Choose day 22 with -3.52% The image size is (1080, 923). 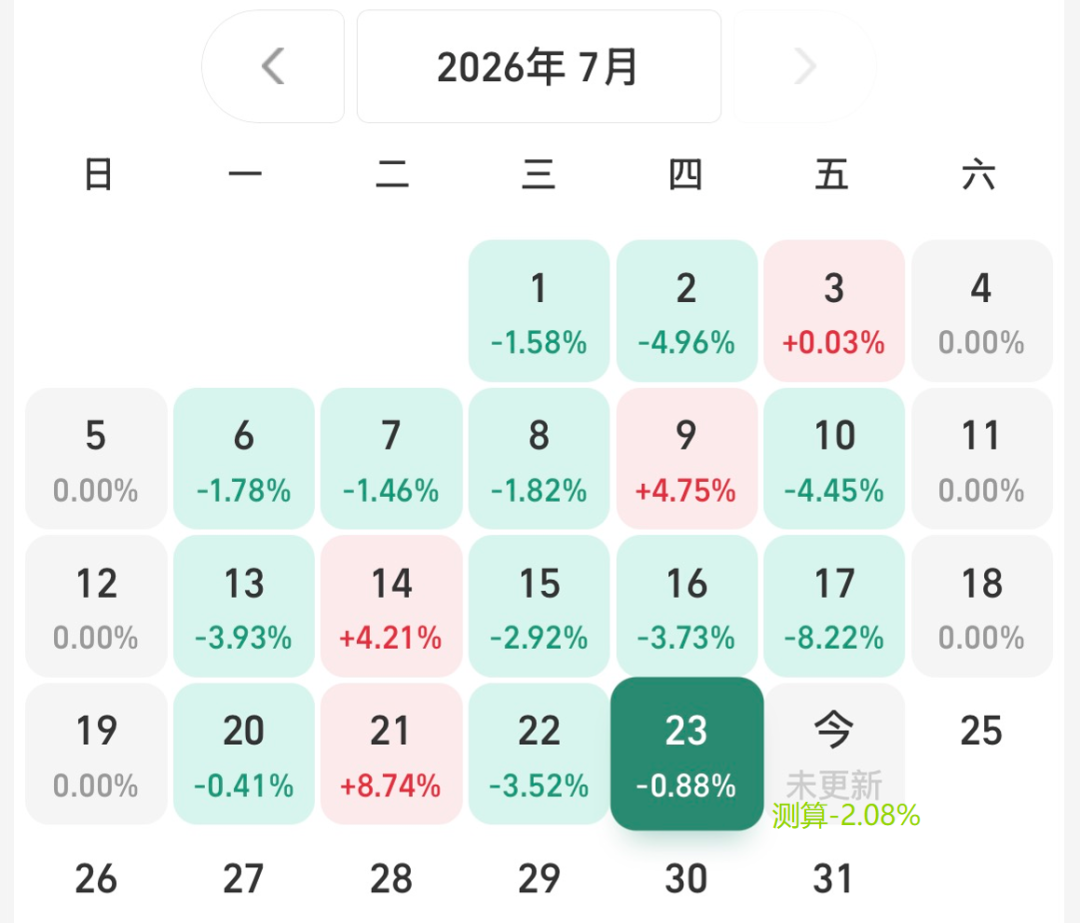539,754
